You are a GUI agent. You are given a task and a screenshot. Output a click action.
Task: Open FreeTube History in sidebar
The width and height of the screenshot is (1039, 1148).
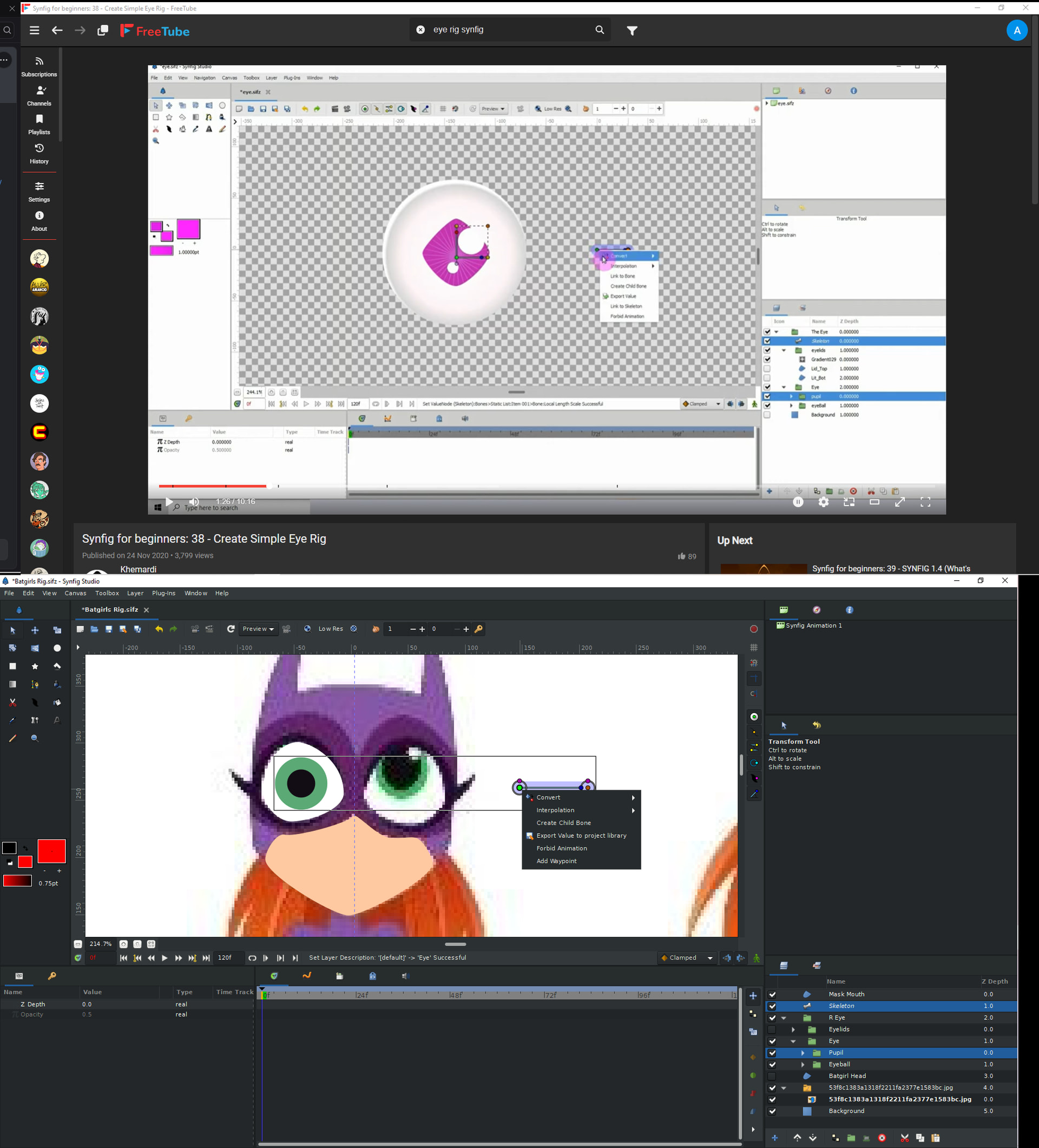point(39,154)
